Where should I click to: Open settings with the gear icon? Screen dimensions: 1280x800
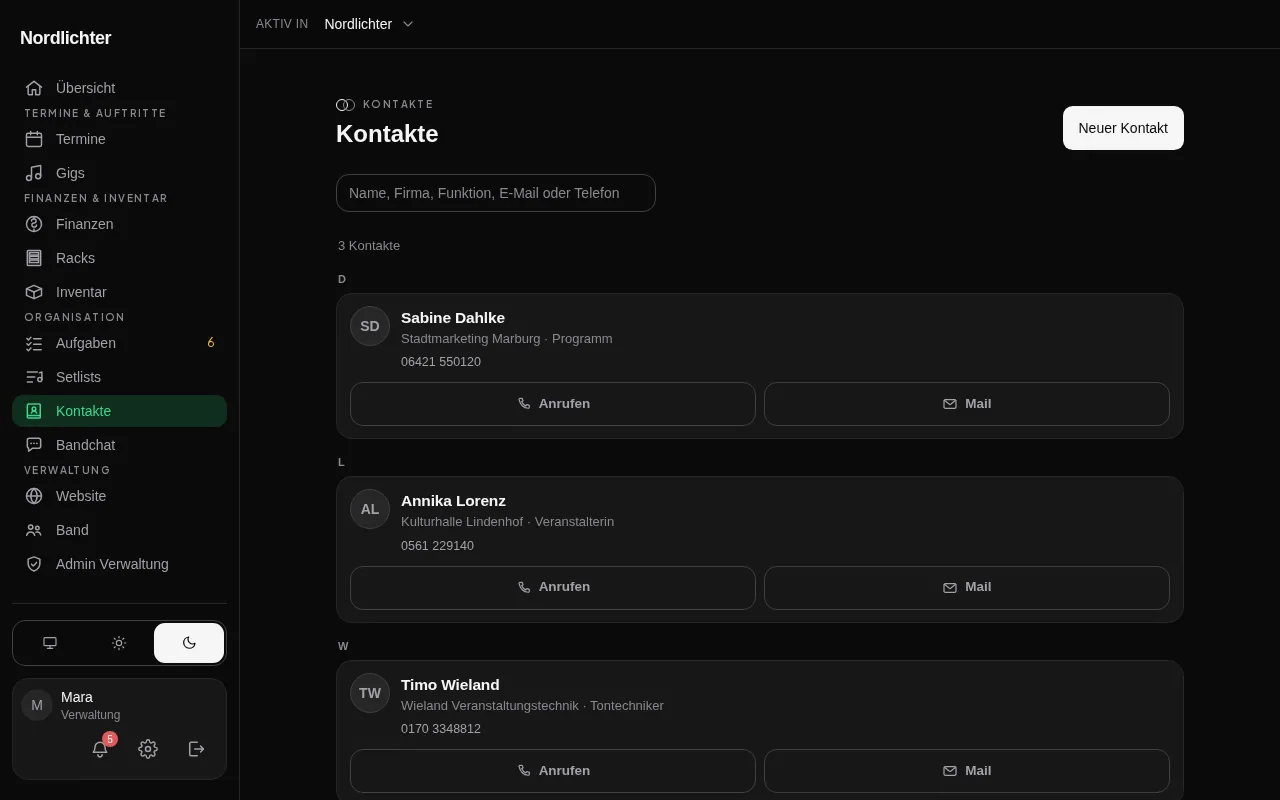pyautogui.click(x=148, y=749)
